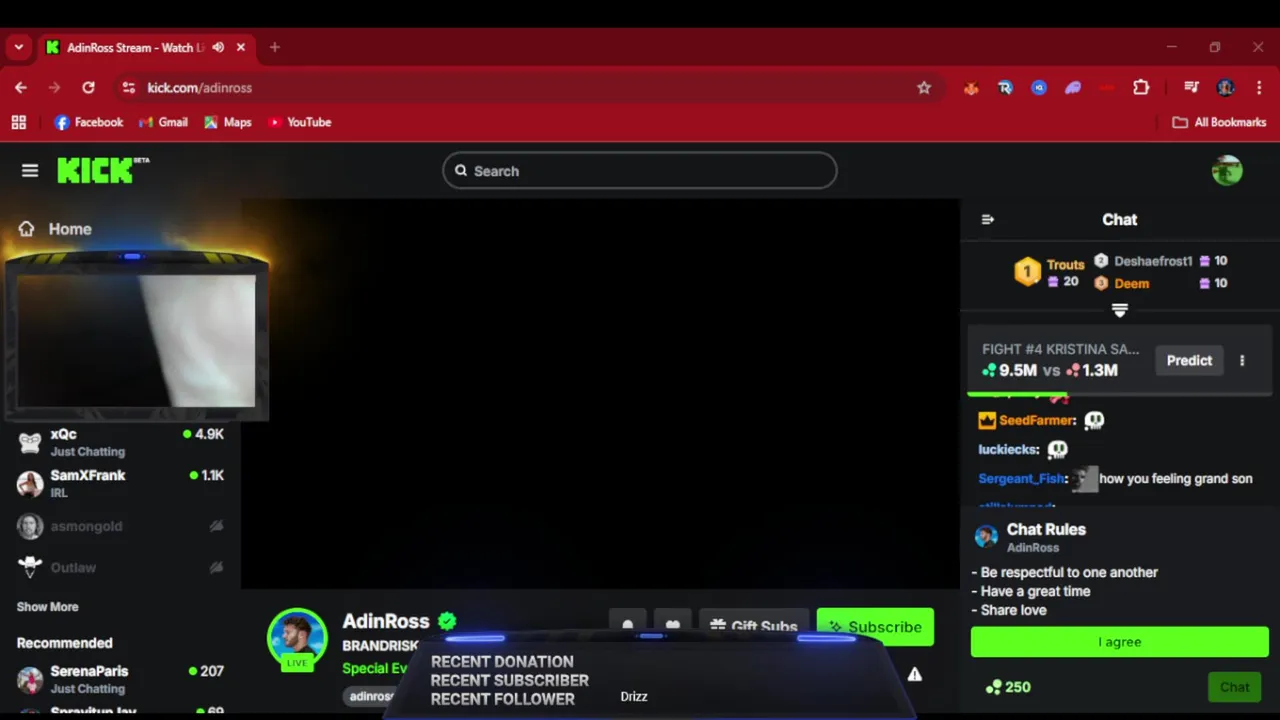Click the Chrome profile avatar

coord(1225,88)
